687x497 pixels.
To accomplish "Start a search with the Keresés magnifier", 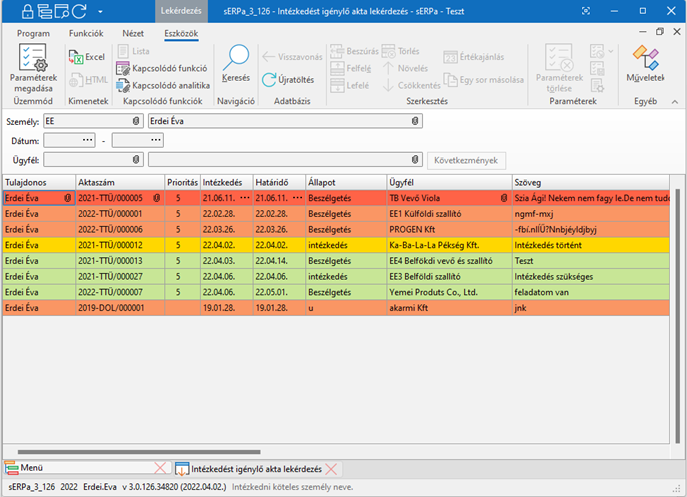I will click(x=236, y=59).
